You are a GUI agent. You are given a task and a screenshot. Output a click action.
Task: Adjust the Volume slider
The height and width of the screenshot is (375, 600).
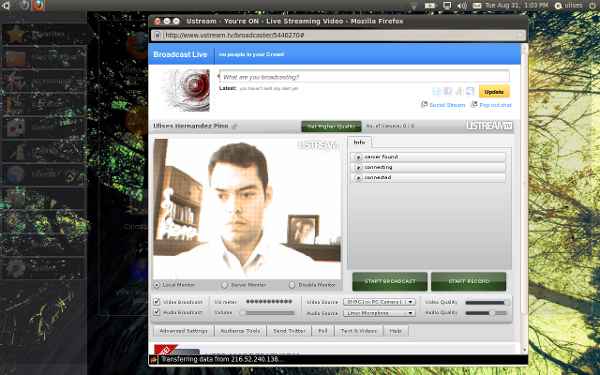pos(267,313)
